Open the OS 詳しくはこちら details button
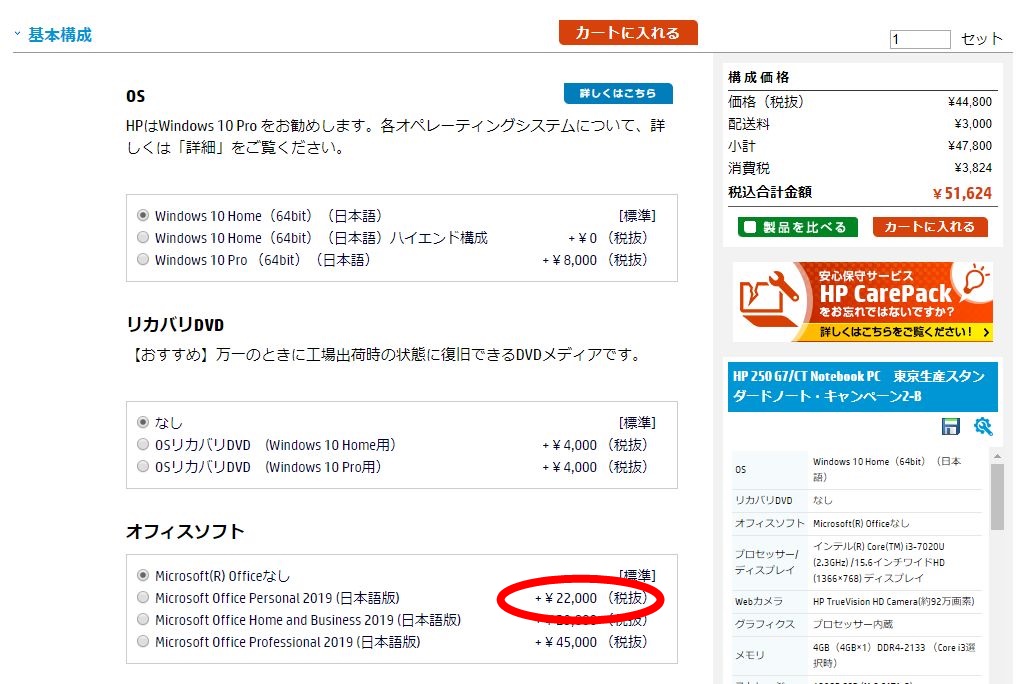Screen dimensions: 1022x684 coord(618,93)
